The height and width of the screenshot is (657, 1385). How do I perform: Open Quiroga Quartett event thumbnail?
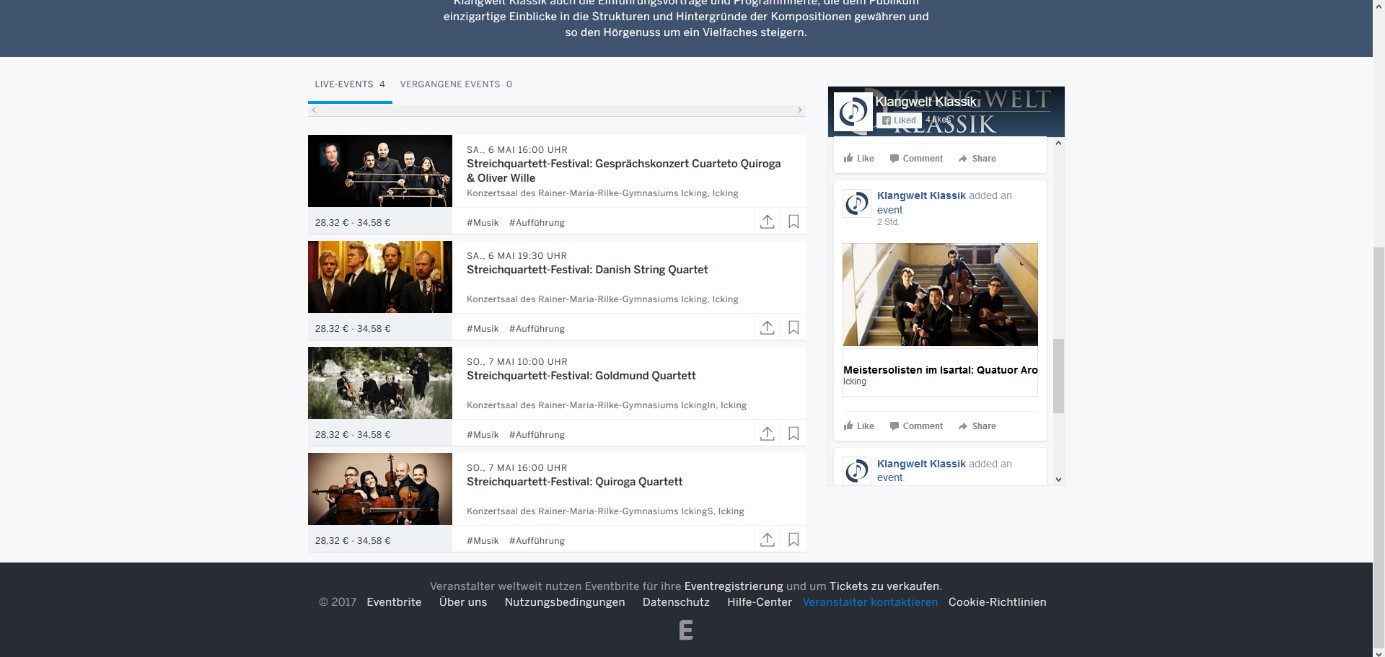coord(380,489)
